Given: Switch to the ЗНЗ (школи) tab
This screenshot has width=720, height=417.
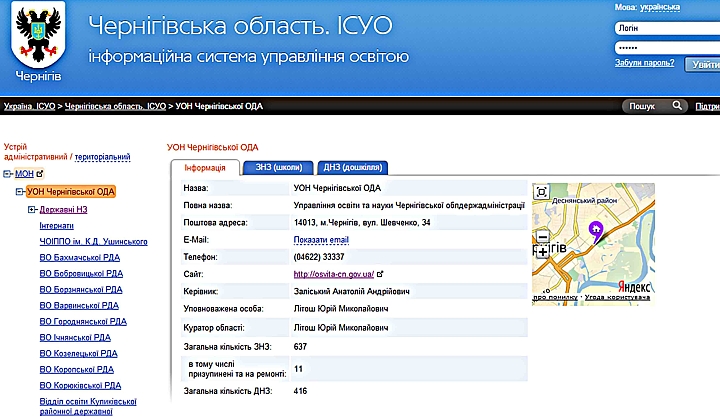Looking at the screenshot, I should pyautogui.click(x=278, y=167).
